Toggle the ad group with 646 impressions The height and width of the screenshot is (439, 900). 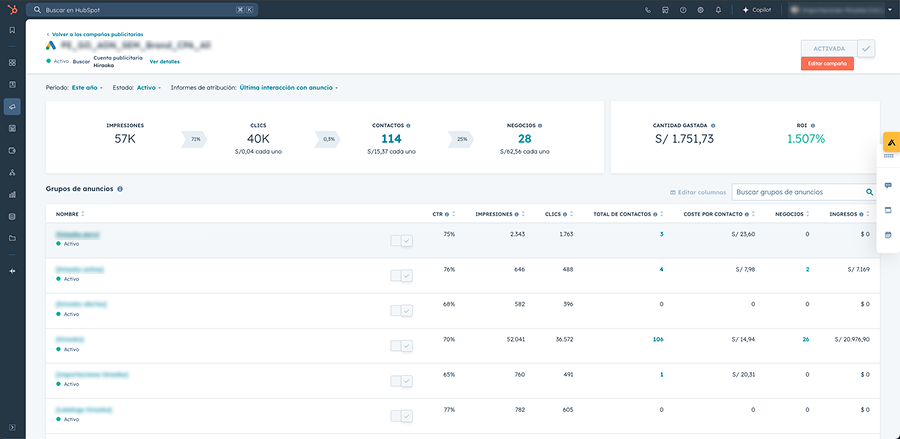click(x=402, y=276)
